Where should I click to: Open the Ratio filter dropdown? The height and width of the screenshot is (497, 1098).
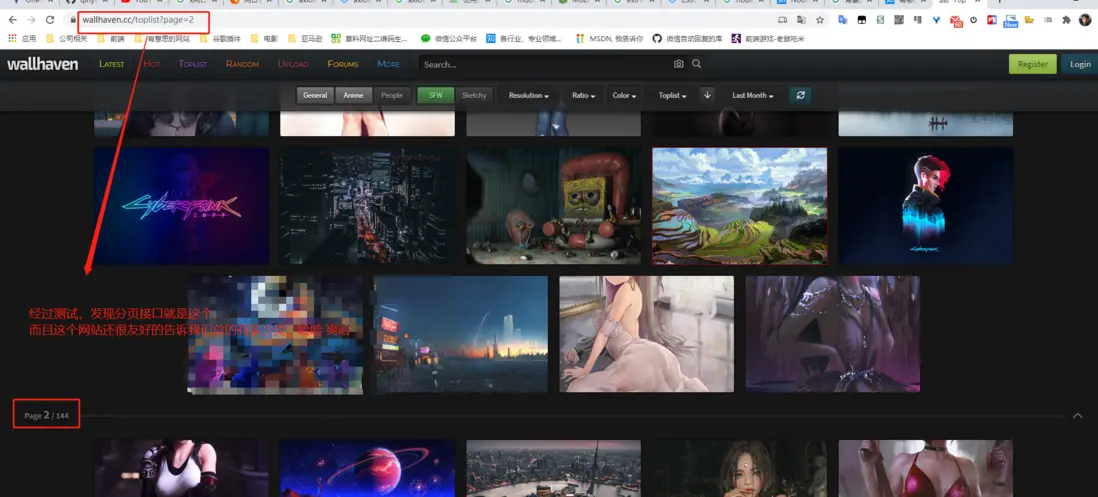pos(583,95)
